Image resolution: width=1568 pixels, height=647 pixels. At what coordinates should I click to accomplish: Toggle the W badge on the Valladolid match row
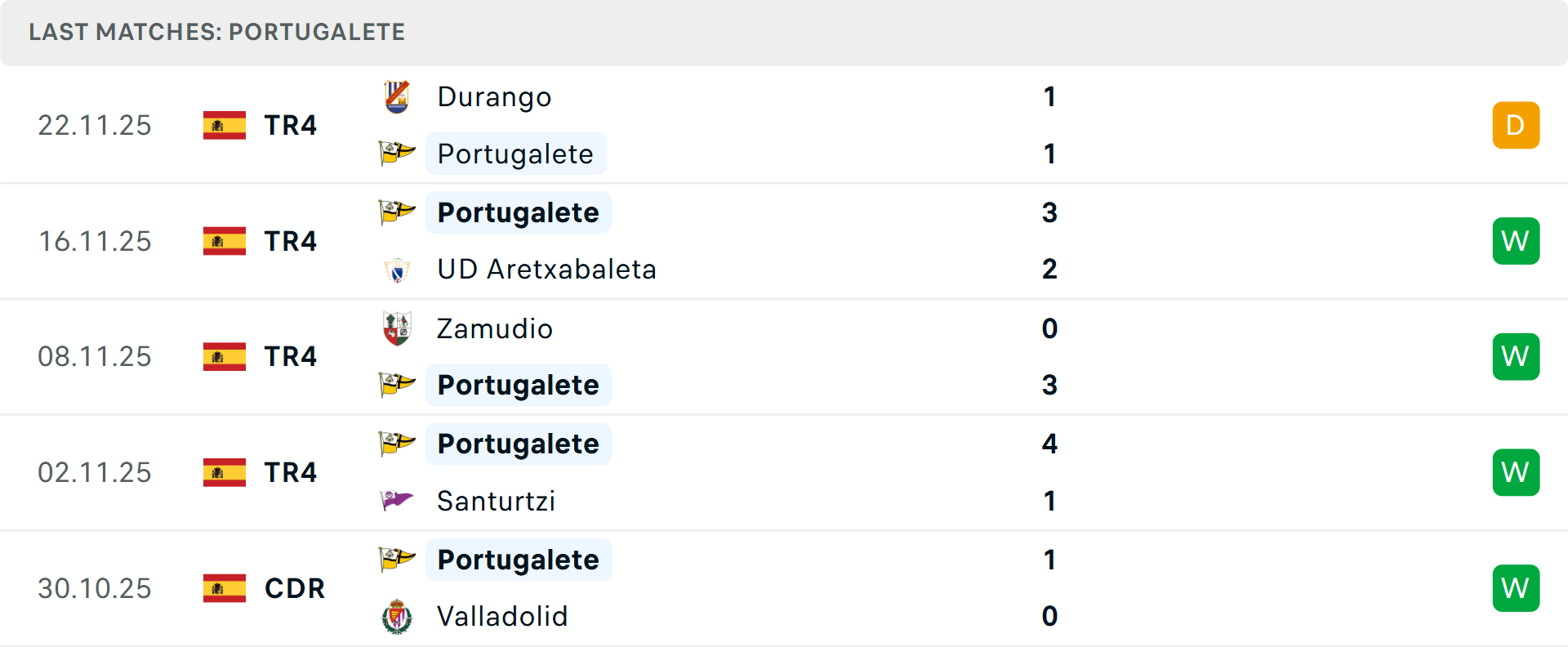[x=1516, y=587]
